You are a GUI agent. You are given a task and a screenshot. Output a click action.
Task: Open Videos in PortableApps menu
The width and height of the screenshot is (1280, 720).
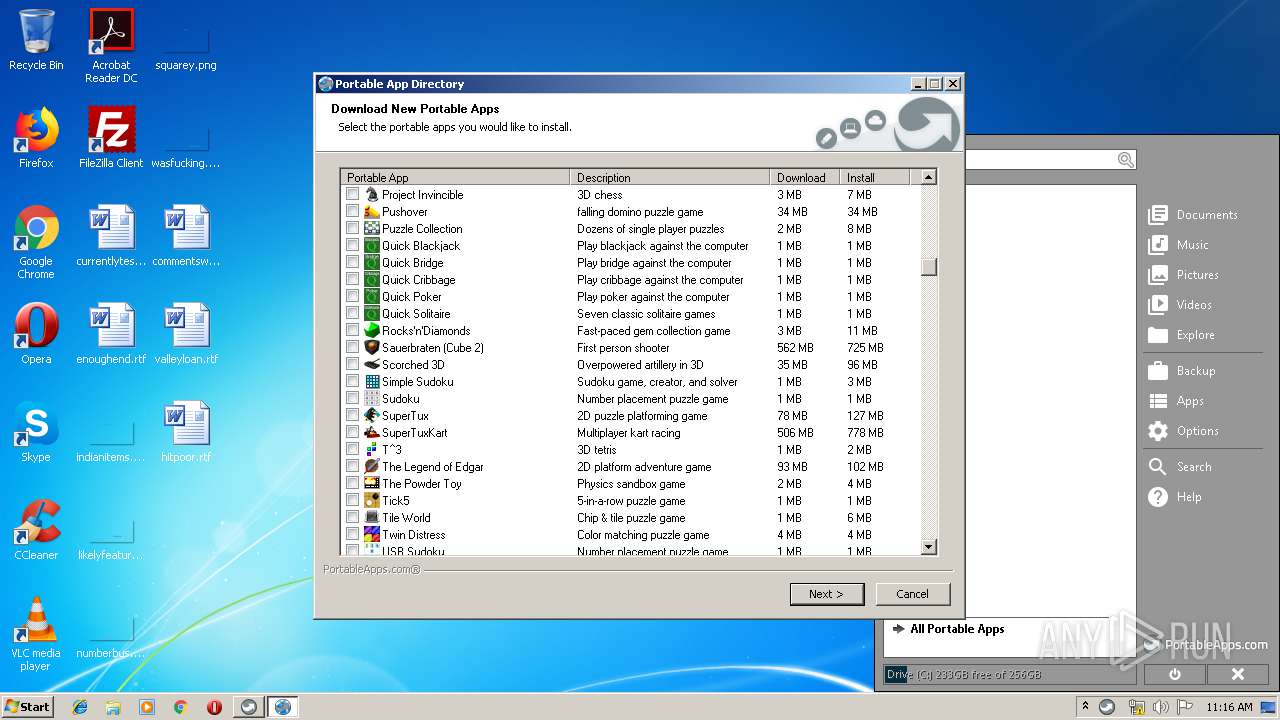pos(1181,305)
